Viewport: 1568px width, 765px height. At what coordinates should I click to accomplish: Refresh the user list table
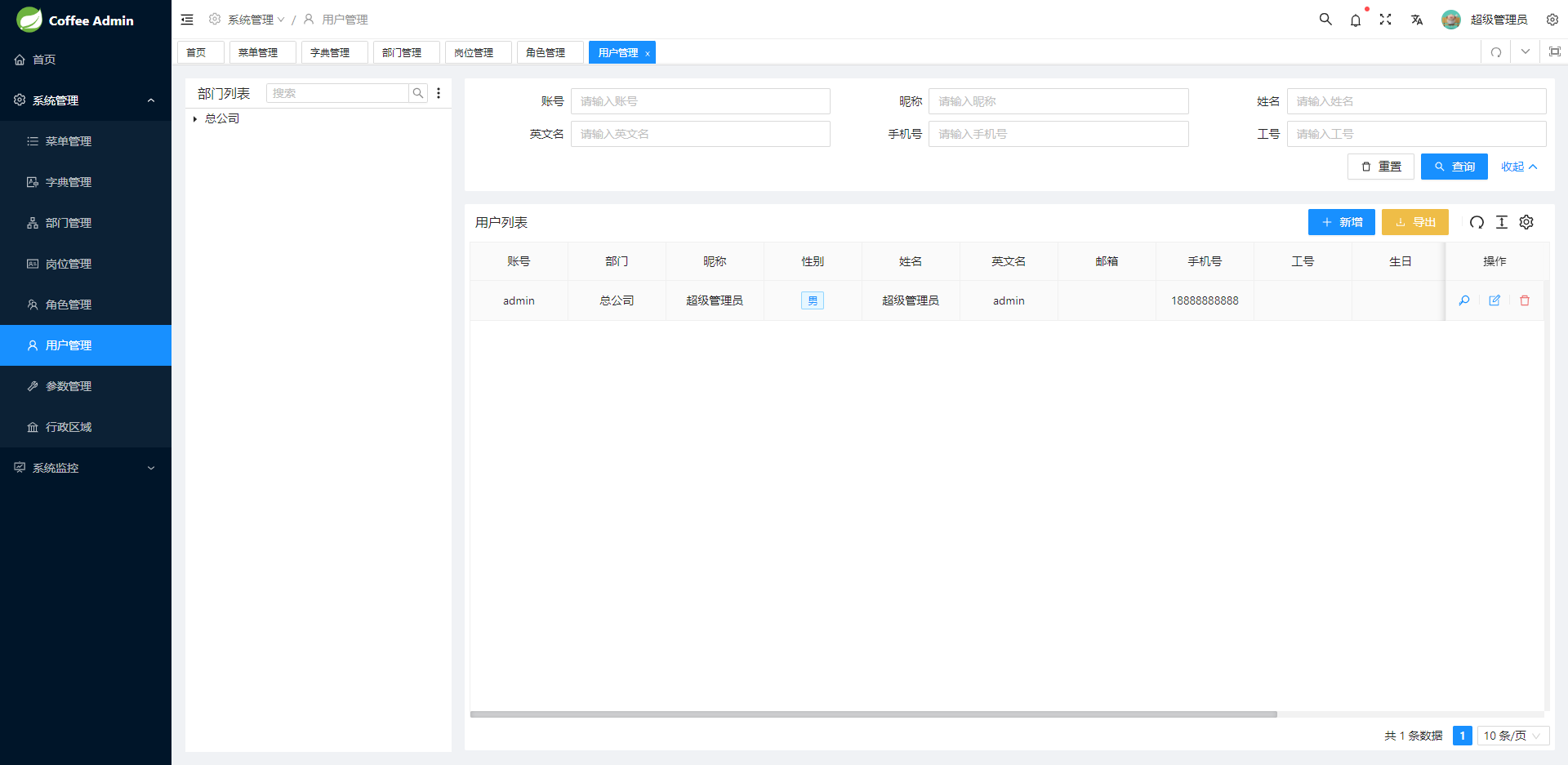[x=1477, y=222]
